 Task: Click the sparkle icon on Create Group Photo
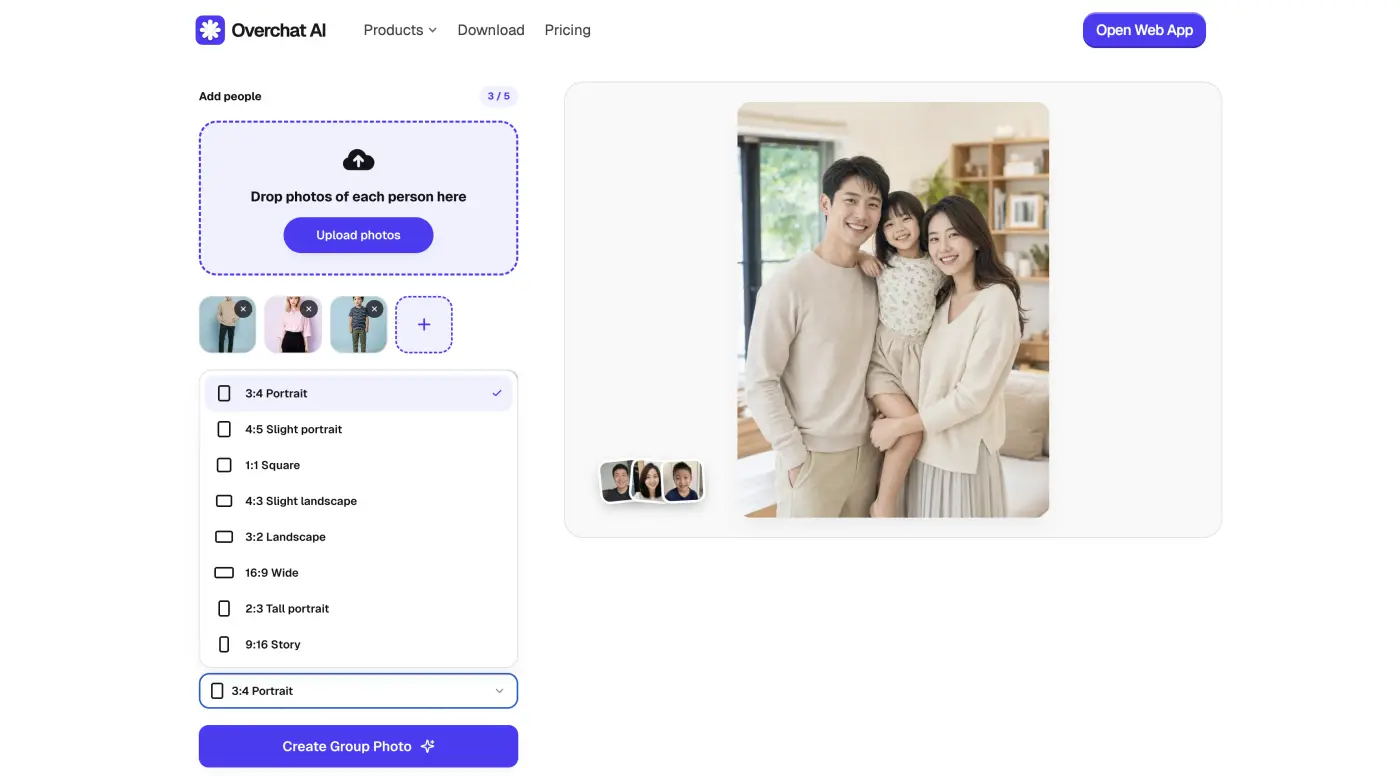[x=427, y=746]
